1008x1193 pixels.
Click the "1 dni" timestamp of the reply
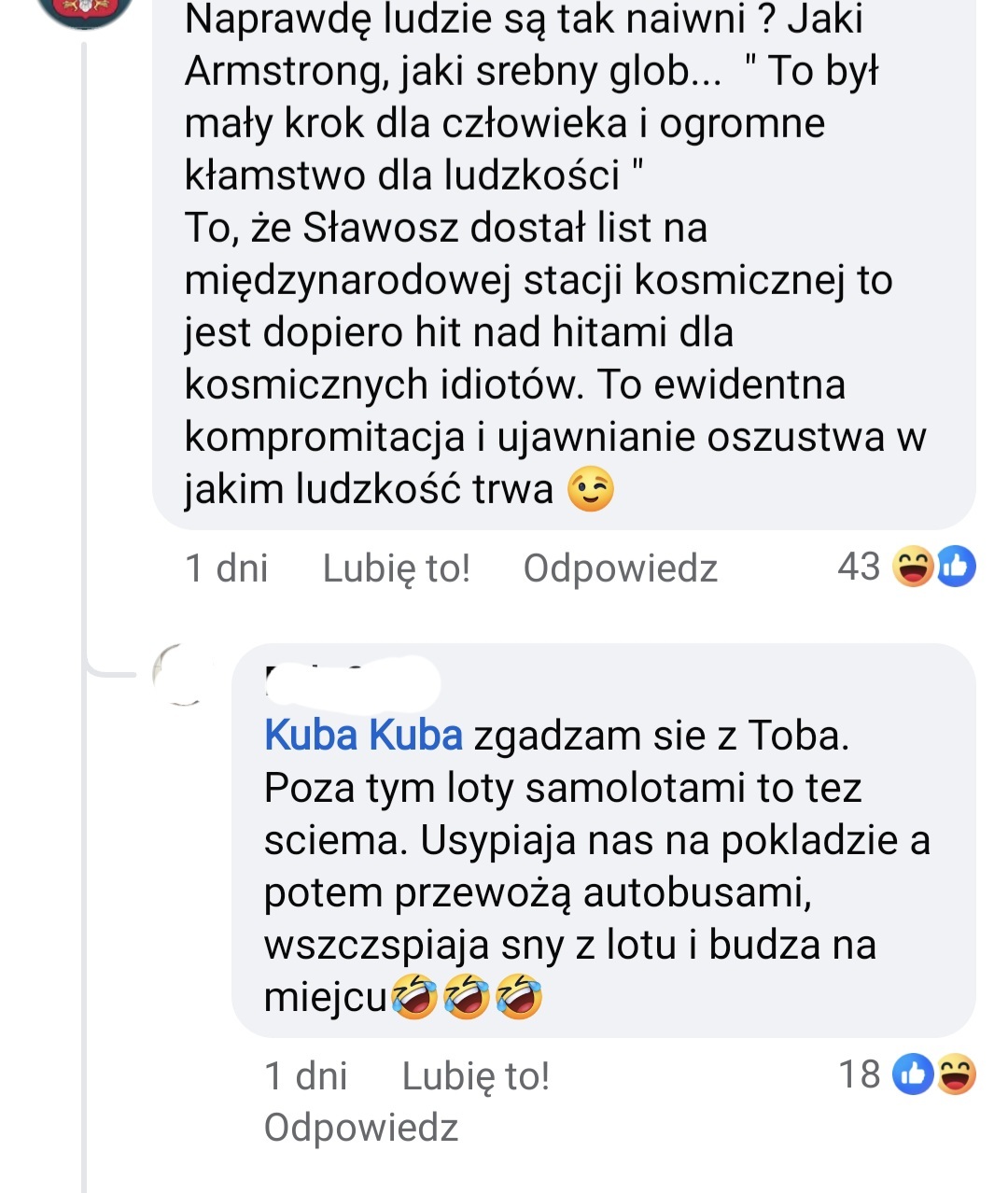pyautogui.click(x=305, y=1075)
